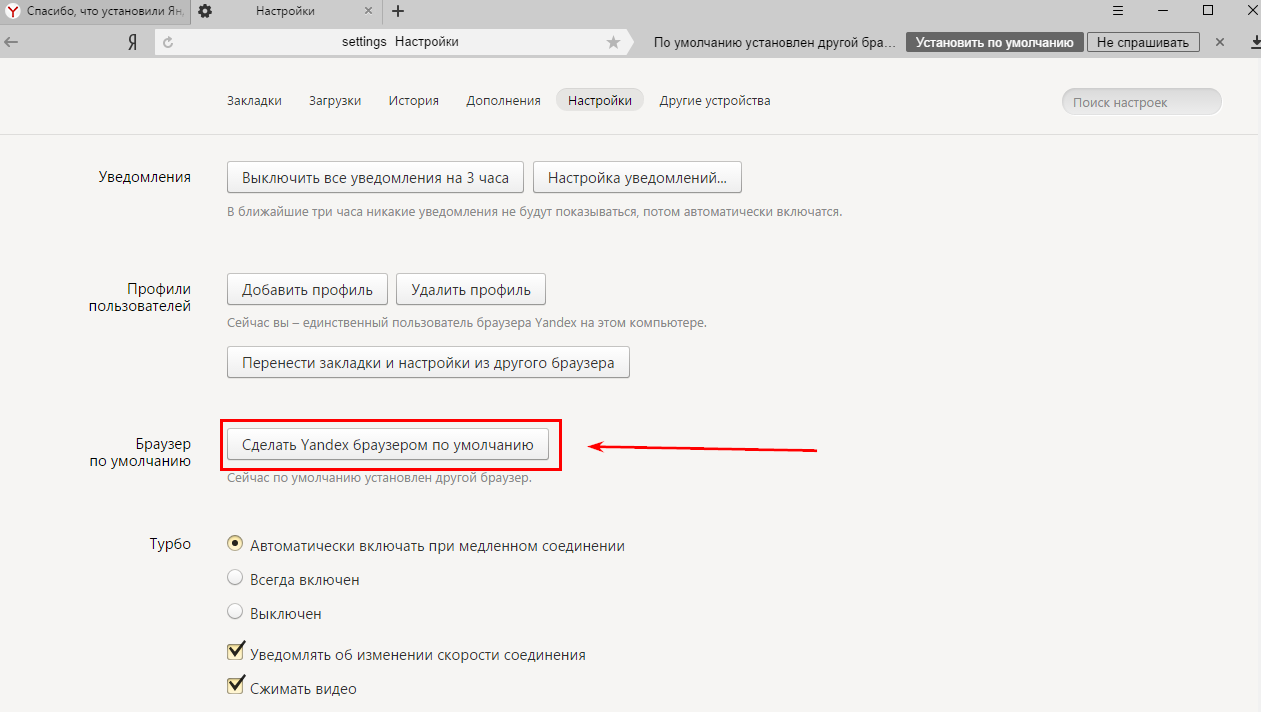
Task: Click Сделать Yandex браузером по умолчанию
Action: coord(388,444)
